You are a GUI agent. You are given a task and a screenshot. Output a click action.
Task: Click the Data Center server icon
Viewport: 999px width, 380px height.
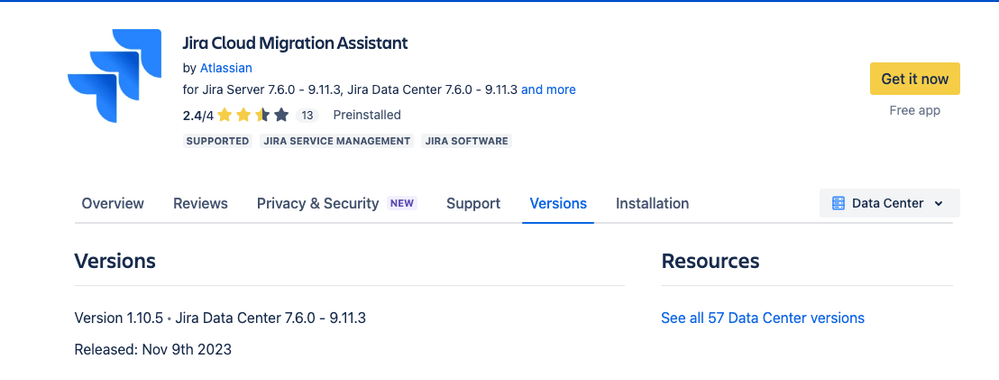pos(838,203)
